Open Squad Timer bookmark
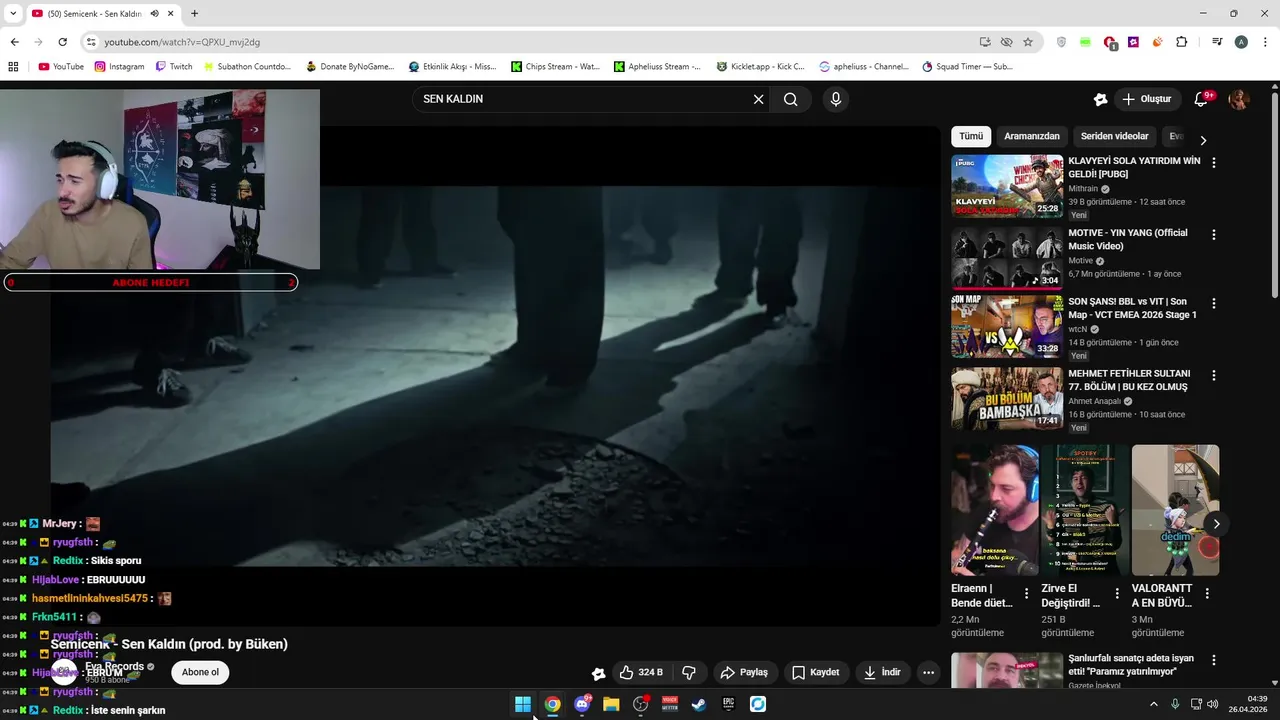Viewport: 1280px width, 720px height. (967, 67)
